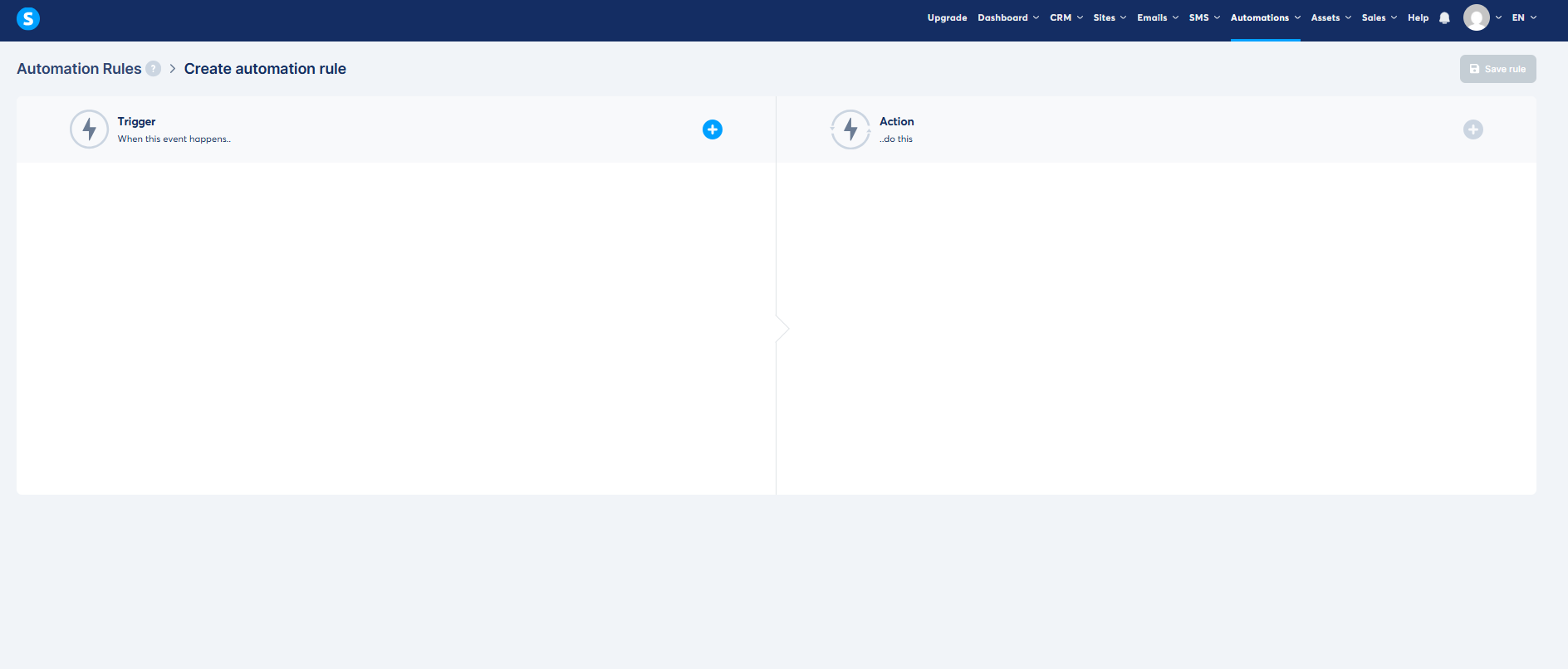
Task: Click the help question mark beside Automation Rules
Action: 154,69
